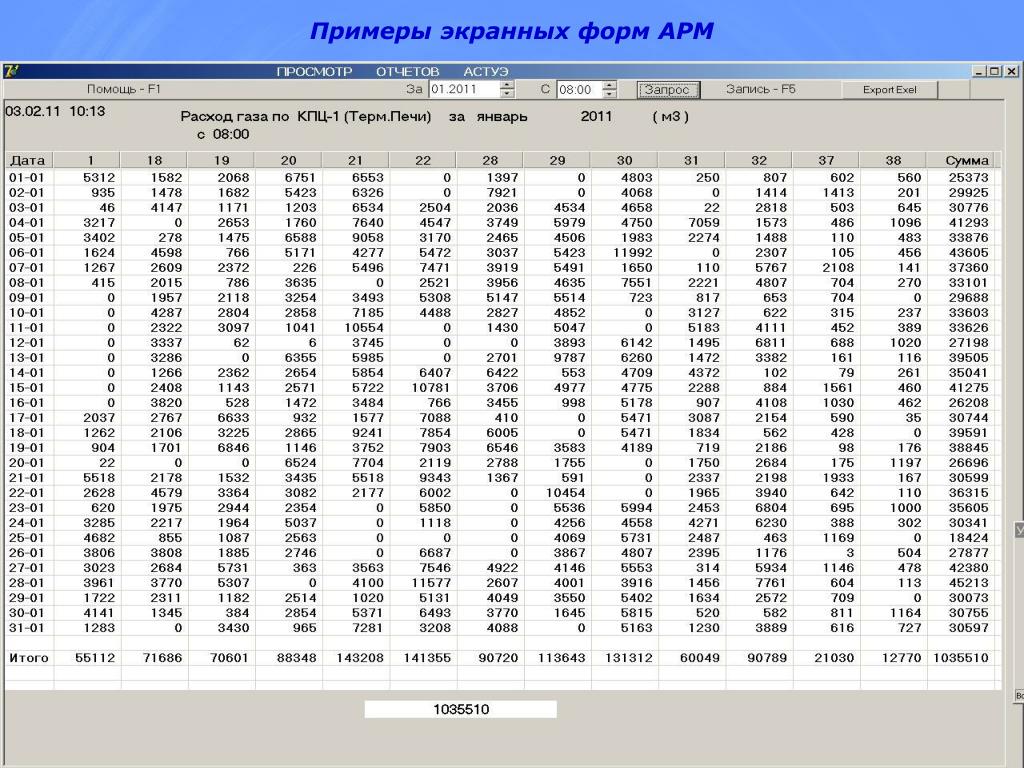Increase time with the up stepper arrow
Screen dimensions: 1024x768
609,85
